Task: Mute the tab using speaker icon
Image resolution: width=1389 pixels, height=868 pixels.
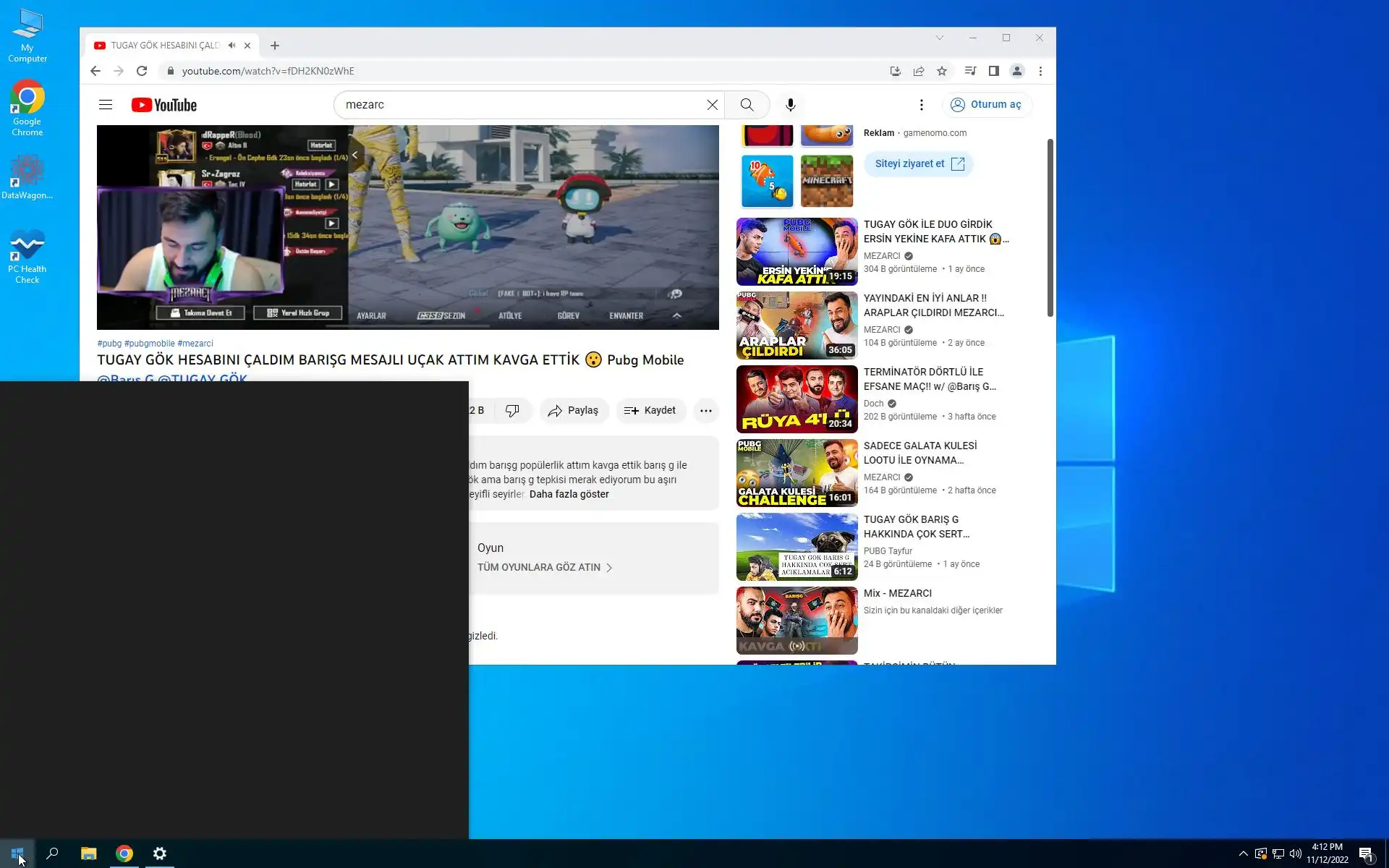Action: click(x=231, y=45)
